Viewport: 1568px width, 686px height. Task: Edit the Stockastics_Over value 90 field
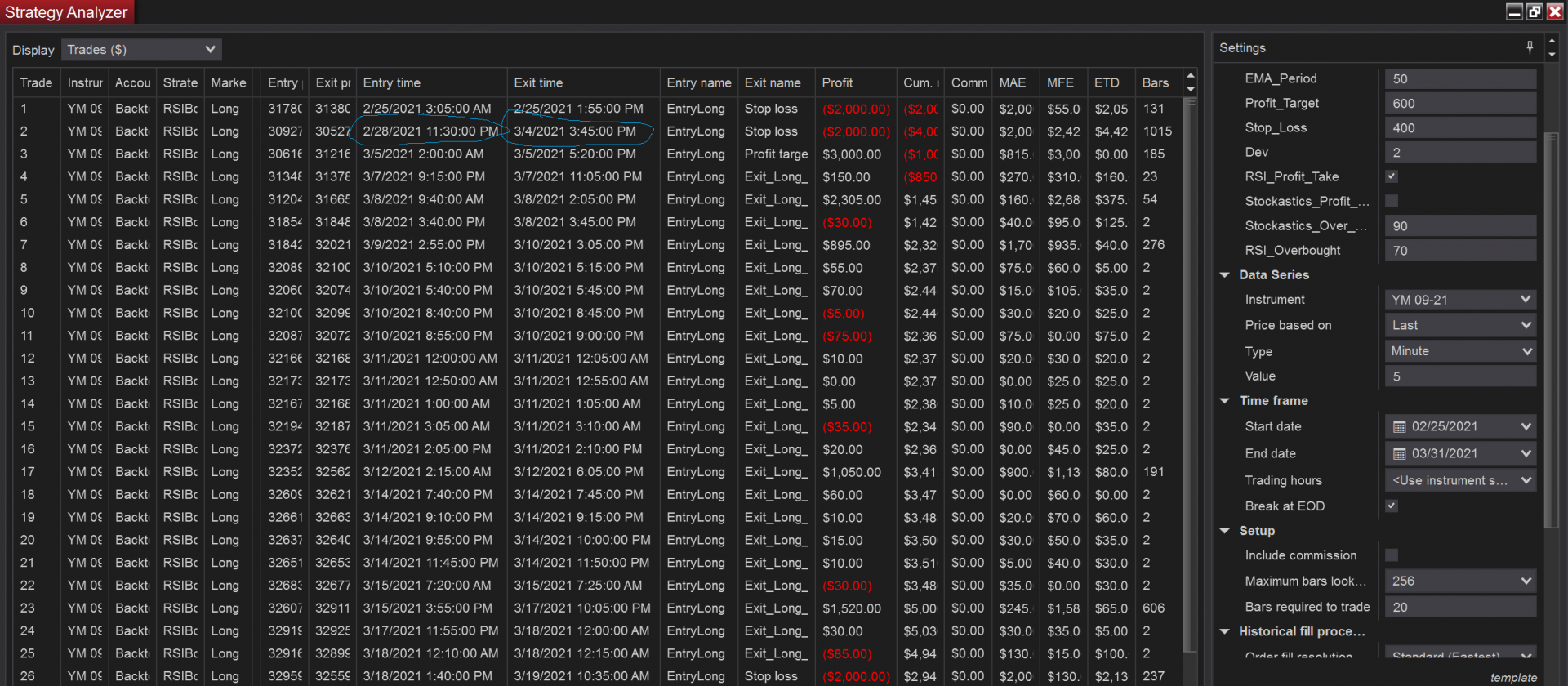1460,225
